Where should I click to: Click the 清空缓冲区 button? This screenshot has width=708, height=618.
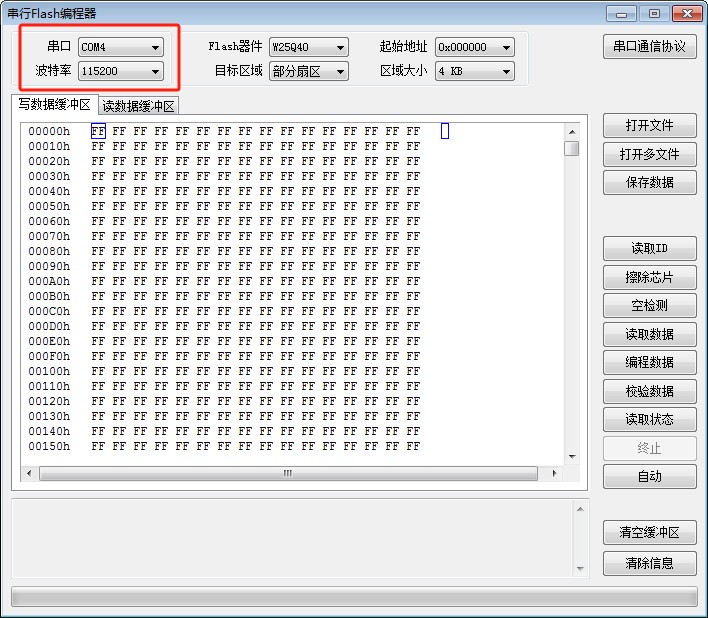coord(649,533)
